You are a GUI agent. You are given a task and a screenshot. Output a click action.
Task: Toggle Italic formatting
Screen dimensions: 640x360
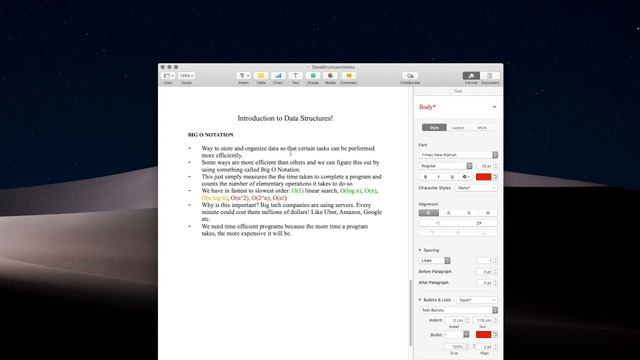(x=438, y=177)
